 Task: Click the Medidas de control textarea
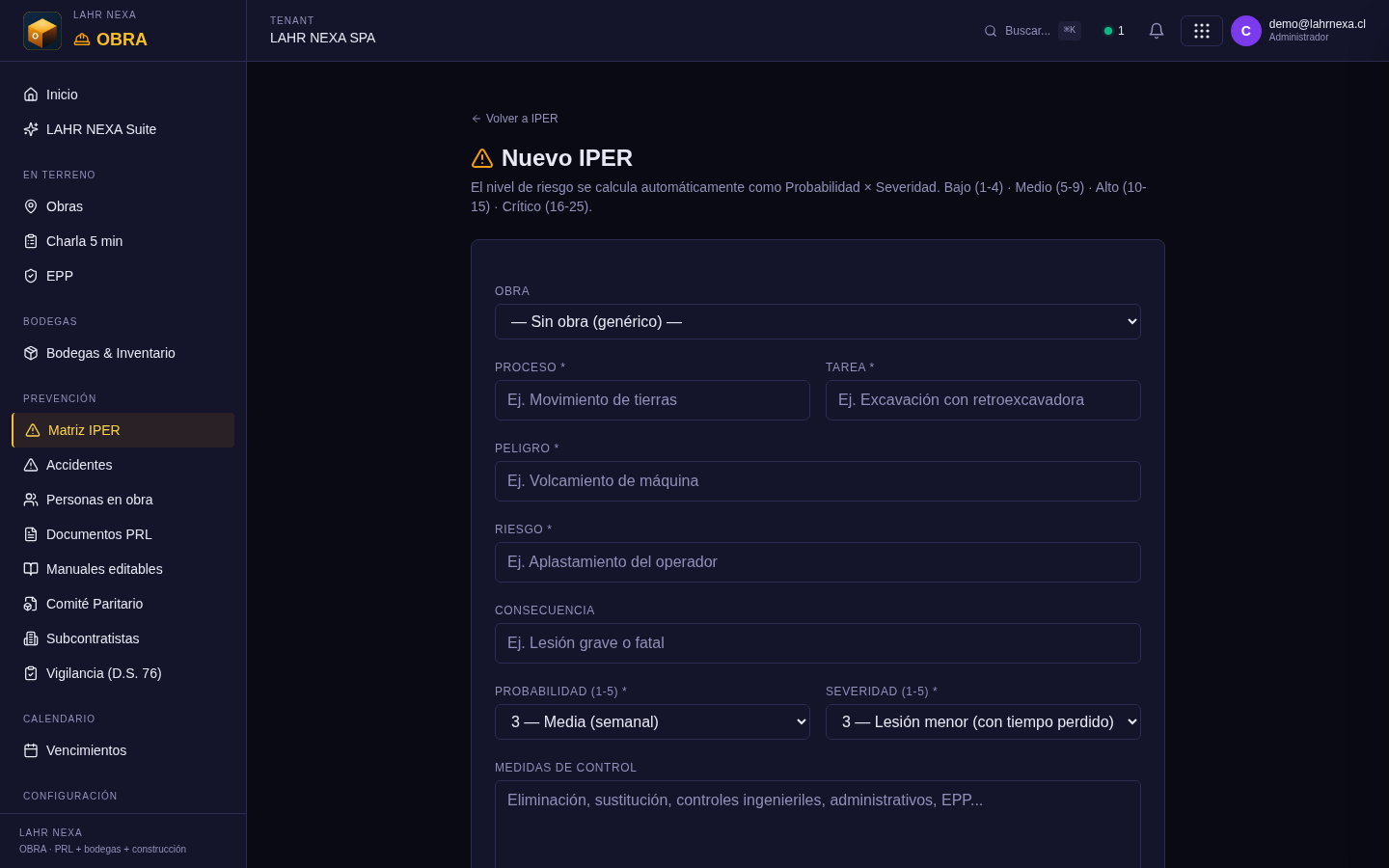coord(818,825)
